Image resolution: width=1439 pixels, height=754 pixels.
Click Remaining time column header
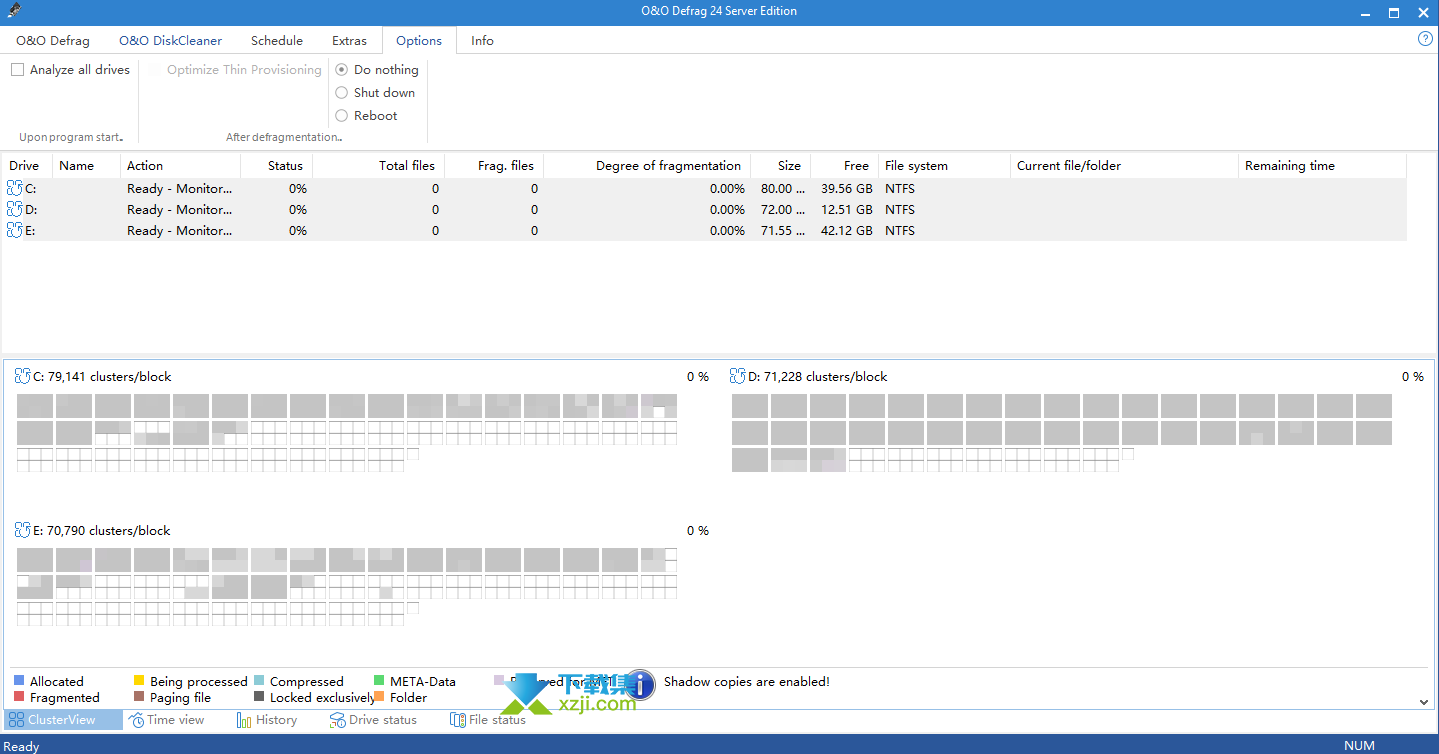tap(1322, 166)
